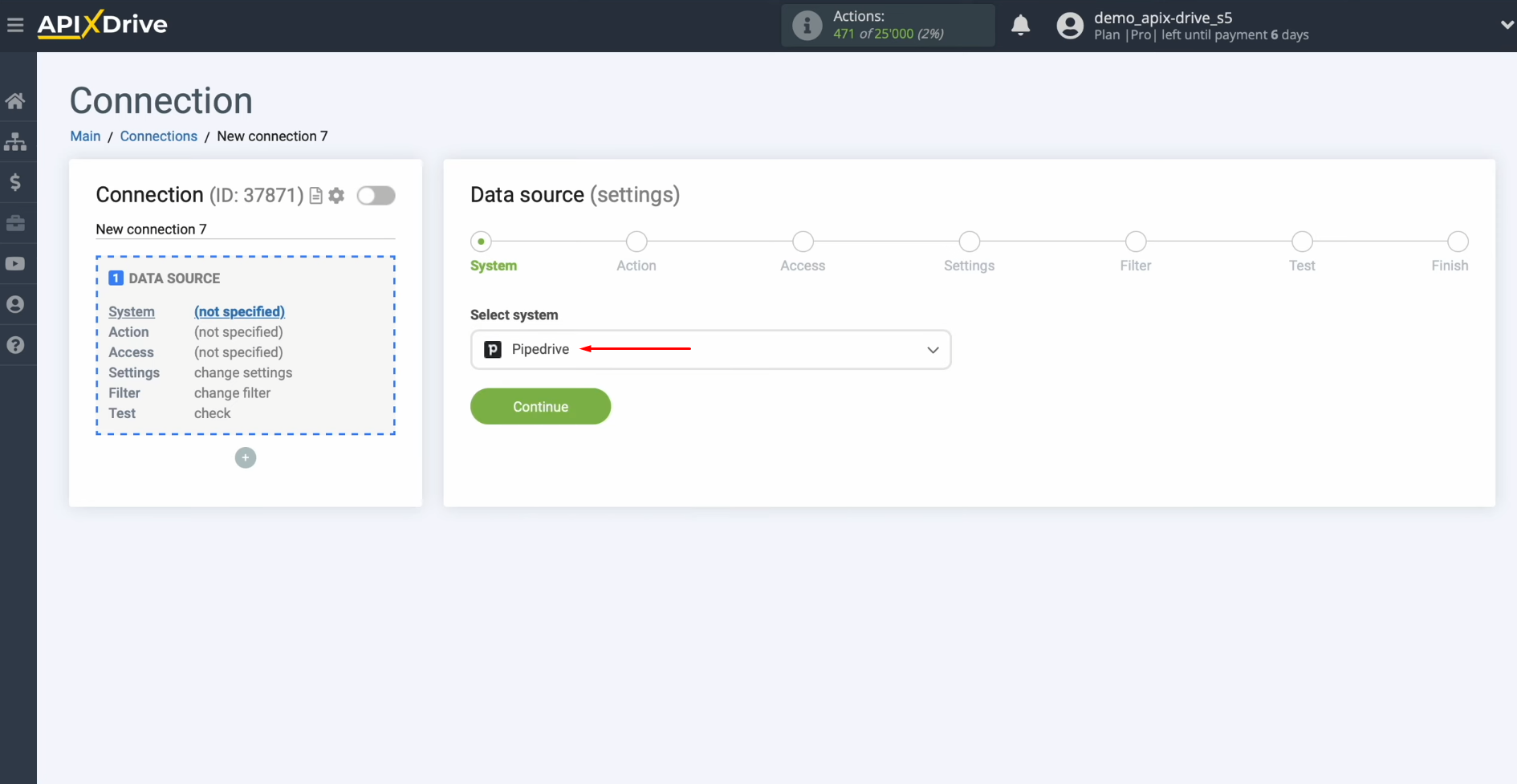Expand the account menu chevron at top right
The width and height of the screenshot is (1517, 784).
[x=1506, y=25]
